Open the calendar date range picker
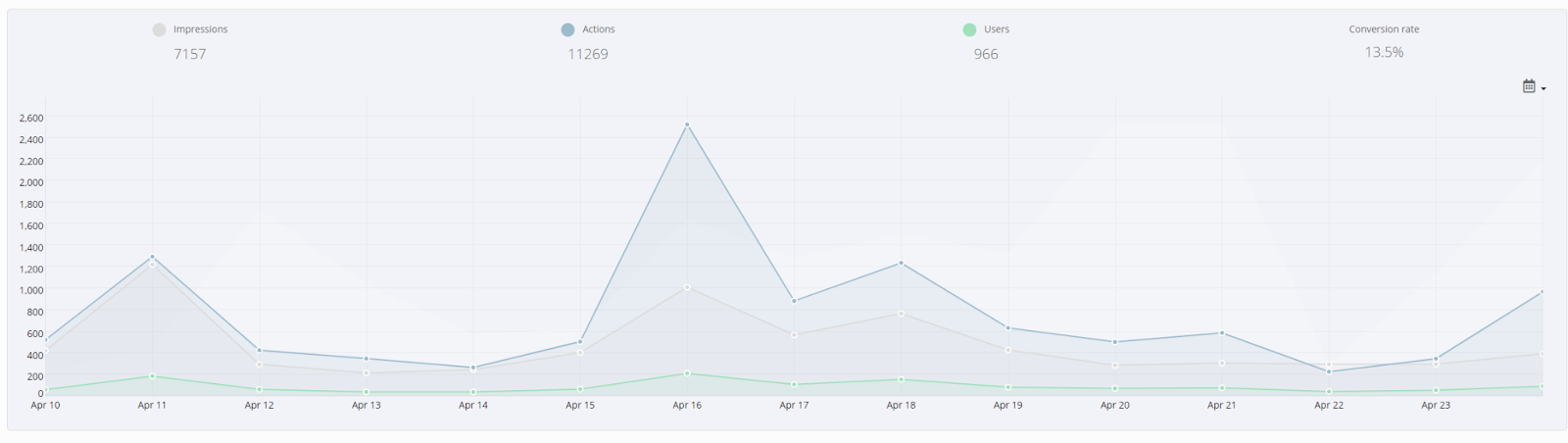This screenshot has width=1568, height=443. [1529, 86]
